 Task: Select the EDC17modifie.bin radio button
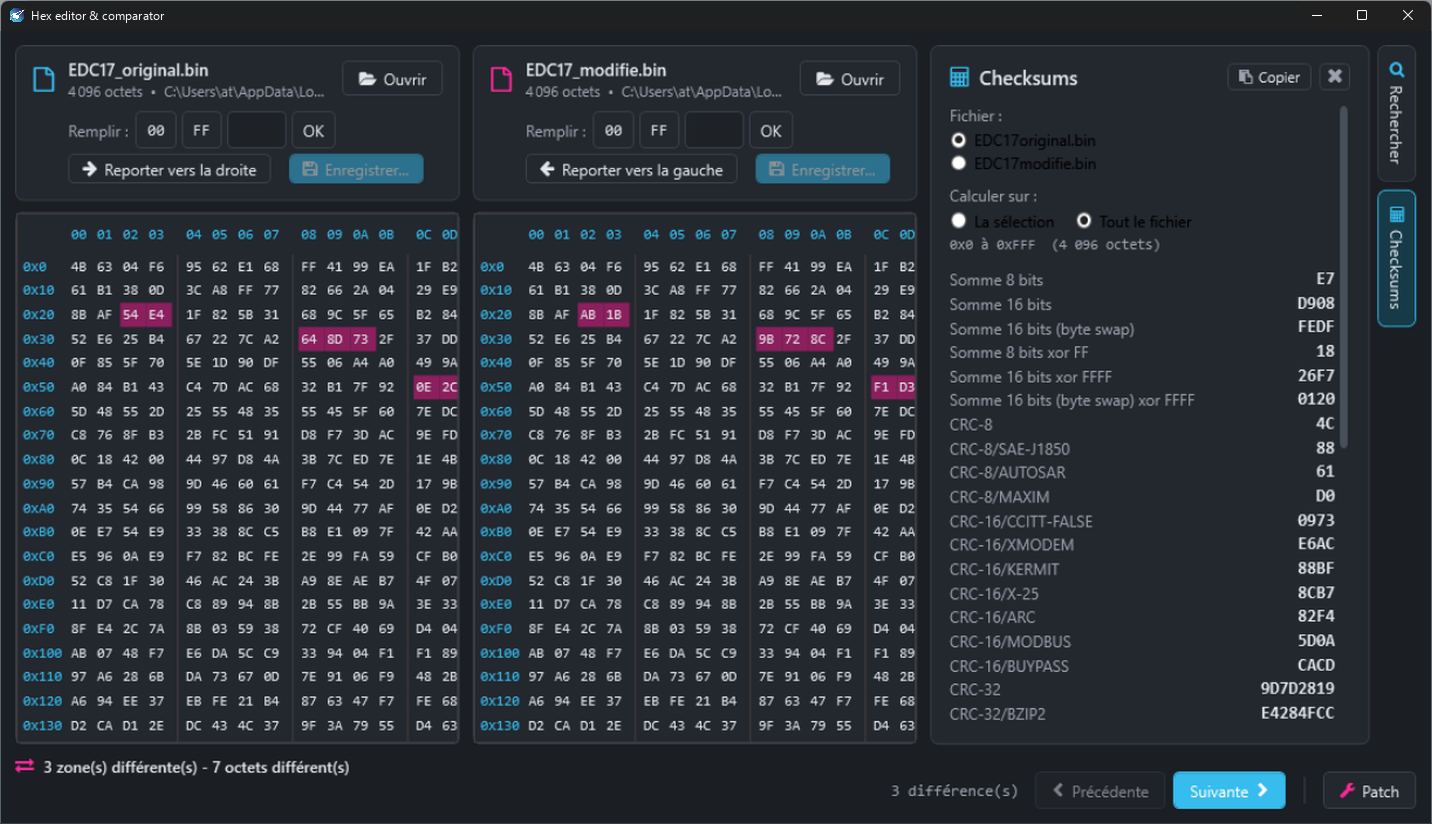(x=959, y=163)
